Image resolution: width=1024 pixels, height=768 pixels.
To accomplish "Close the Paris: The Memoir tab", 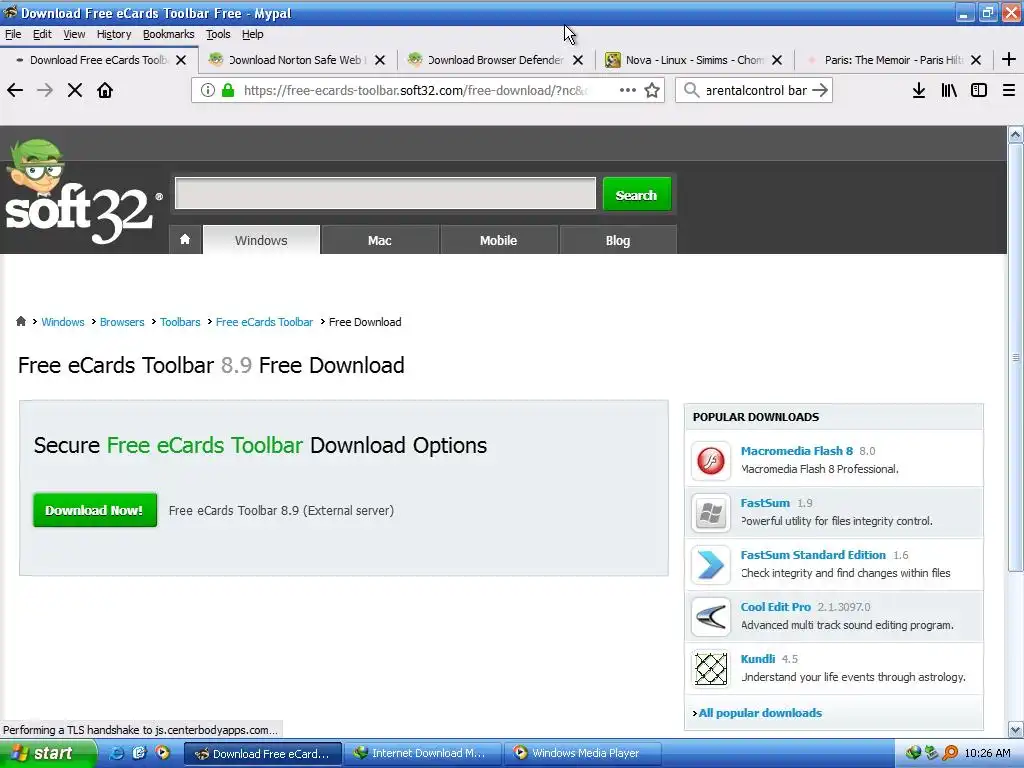I will click(x=976, y=60).
